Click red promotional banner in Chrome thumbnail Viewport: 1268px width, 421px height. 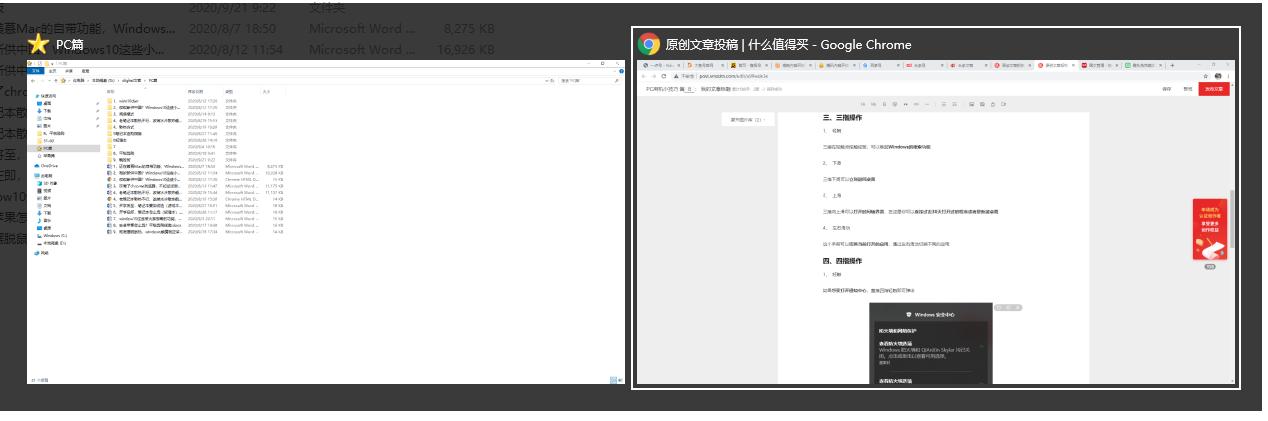[x=1209, y=229]
